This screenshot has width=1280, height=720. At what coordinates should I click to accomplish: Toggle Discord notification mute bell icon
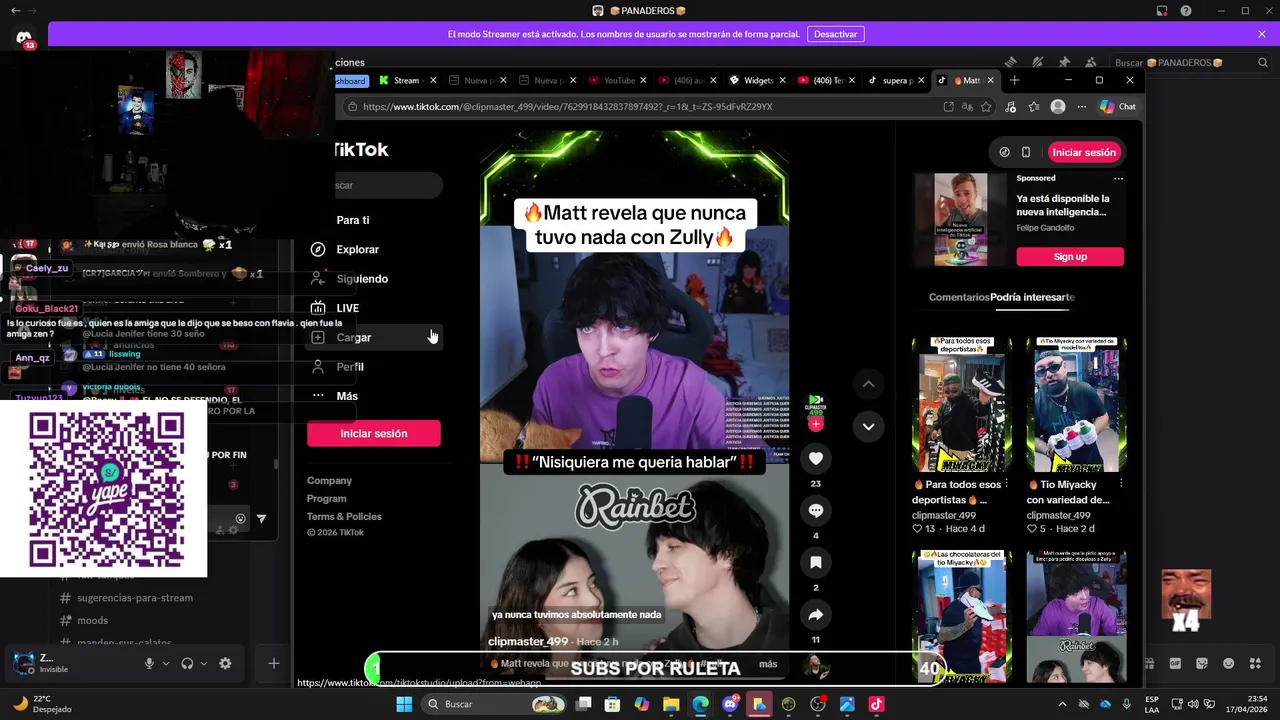coord(1038,62)
